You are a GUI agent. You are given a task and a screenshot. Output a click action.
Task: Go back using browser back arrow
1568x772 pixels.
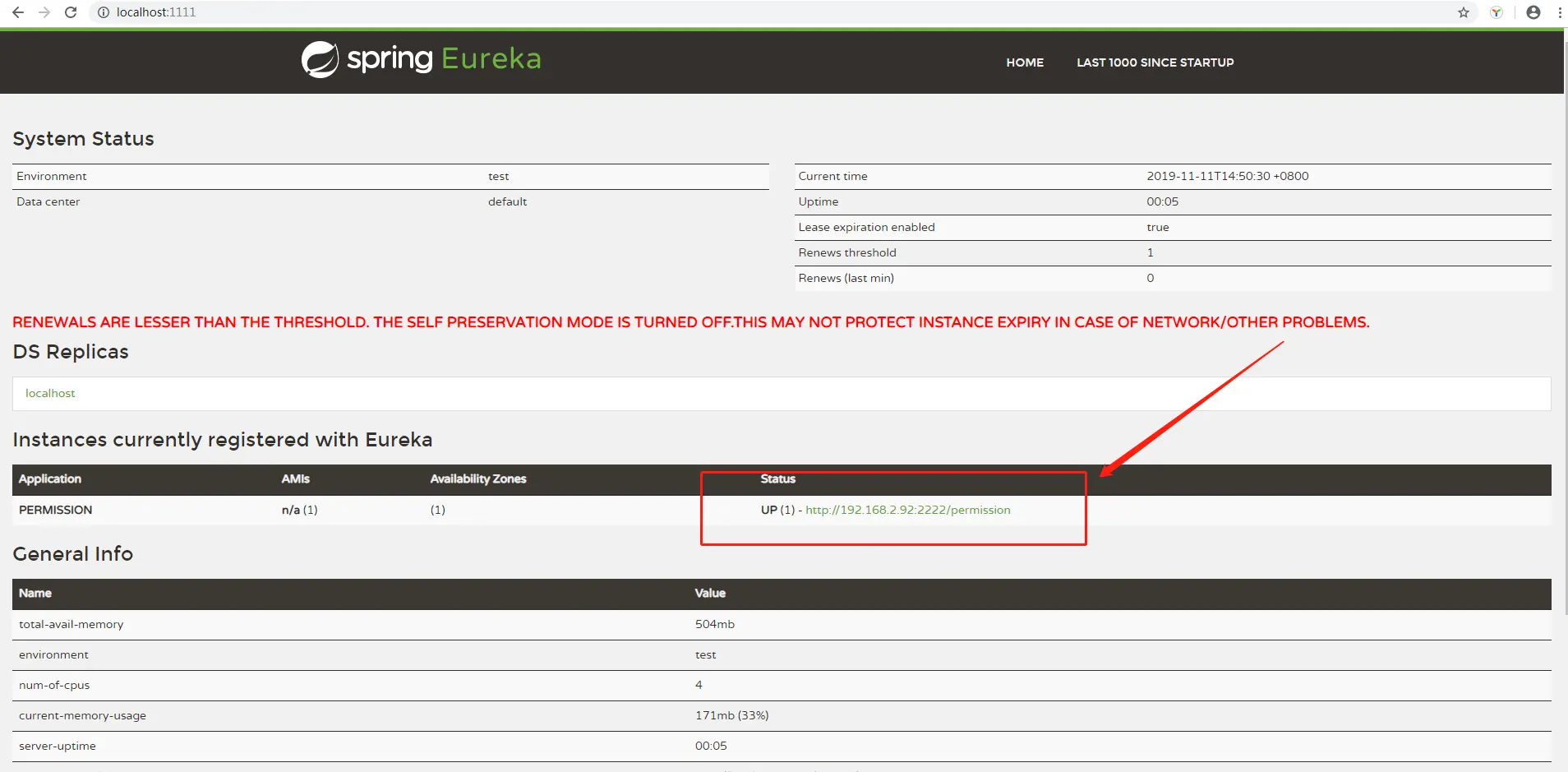[x=18, y=12]
